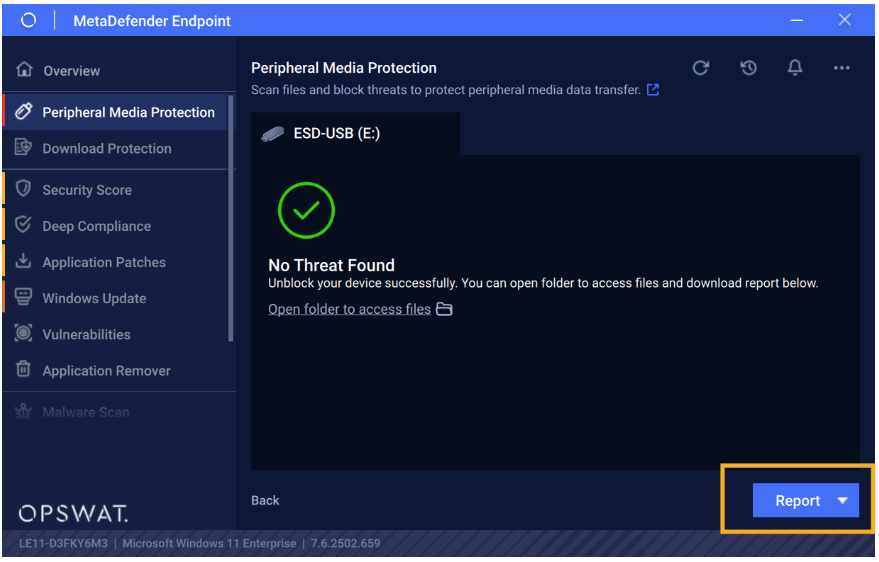
Task: Click the Malware Scan bug icon
Action: (x=23, y=412)
